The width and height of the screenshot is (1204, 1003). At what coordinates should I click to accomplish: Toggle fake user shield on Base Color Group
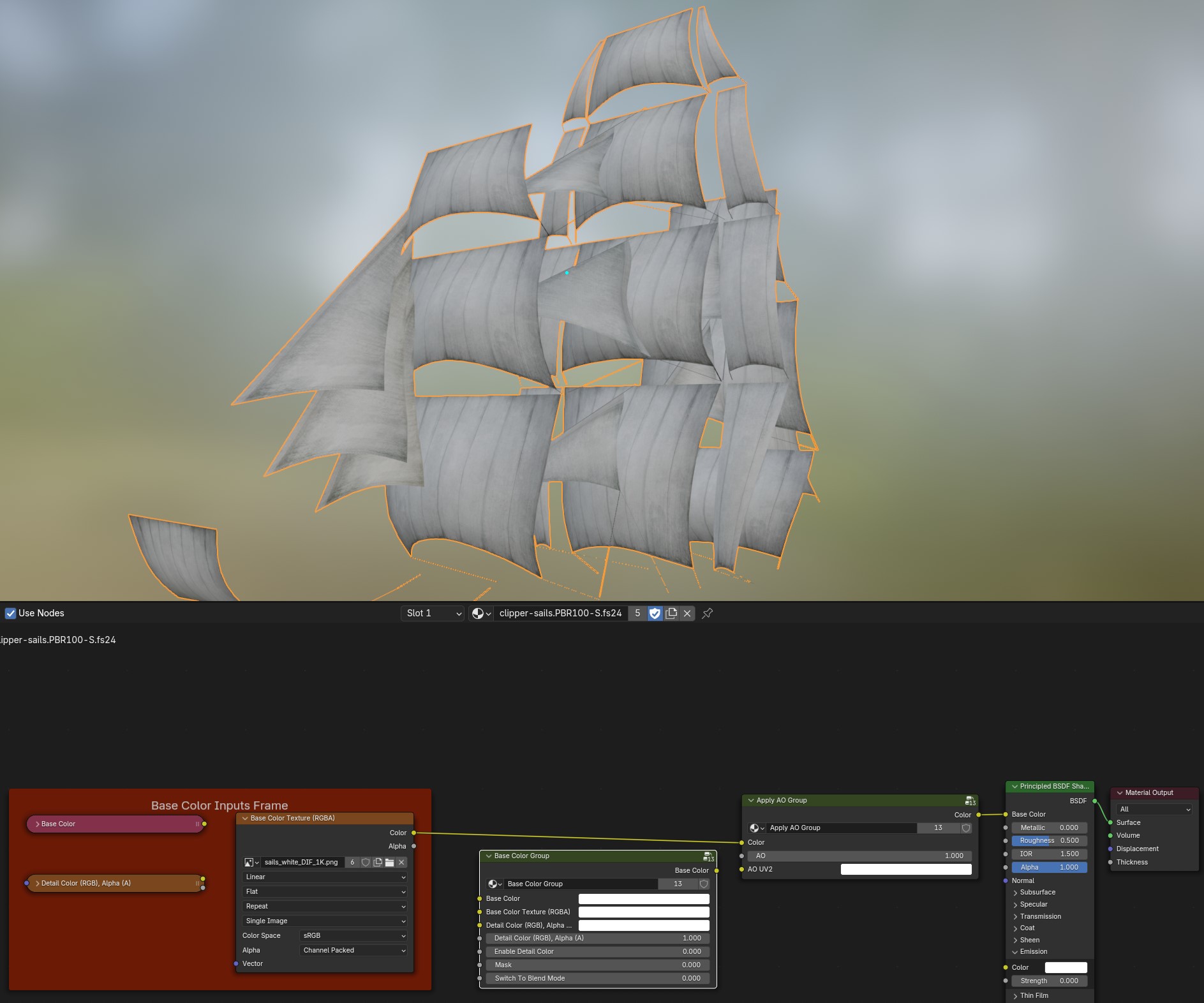click(x=704, y=884)
